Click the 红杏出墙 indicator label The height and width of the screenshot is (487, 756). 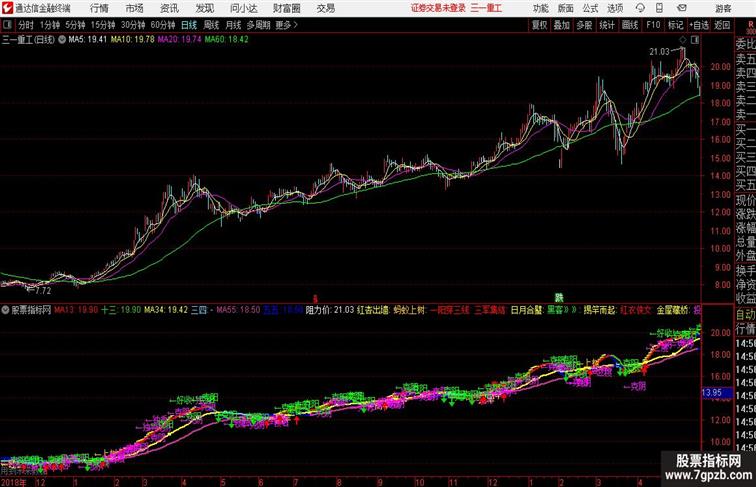tap(373, 310)
